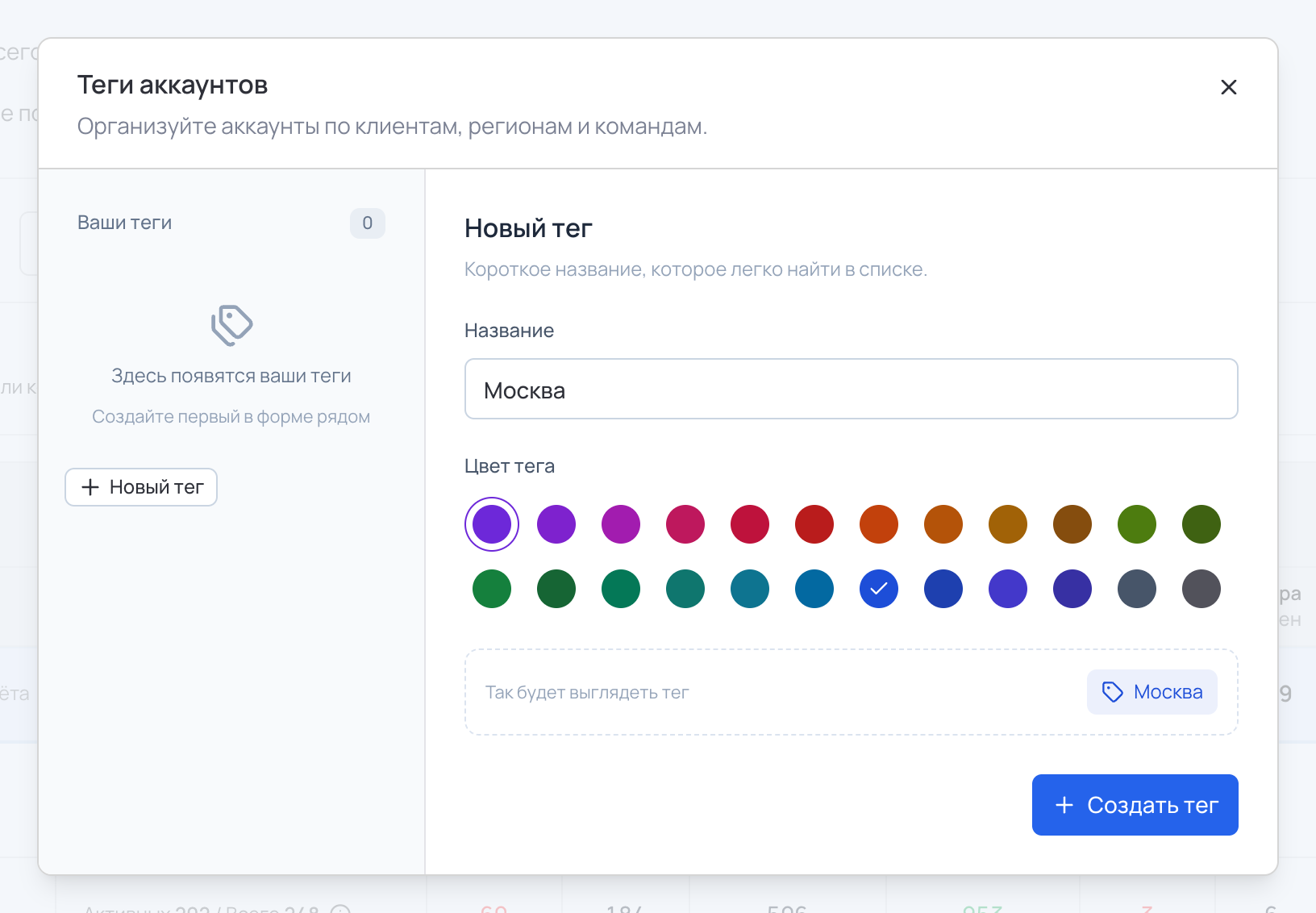Viewport: 1316px width, 913px height.
Task: Choose the cyan-teal blue swatch
Action: coord(750,589)
